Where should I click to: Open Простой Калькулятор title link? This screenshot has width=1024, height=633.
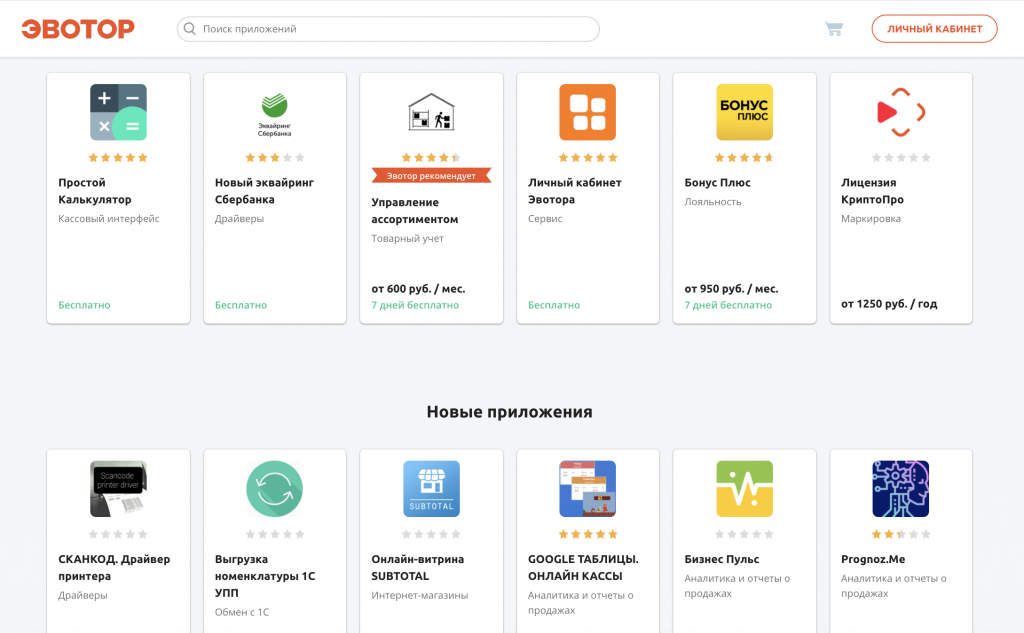(95, 191)
